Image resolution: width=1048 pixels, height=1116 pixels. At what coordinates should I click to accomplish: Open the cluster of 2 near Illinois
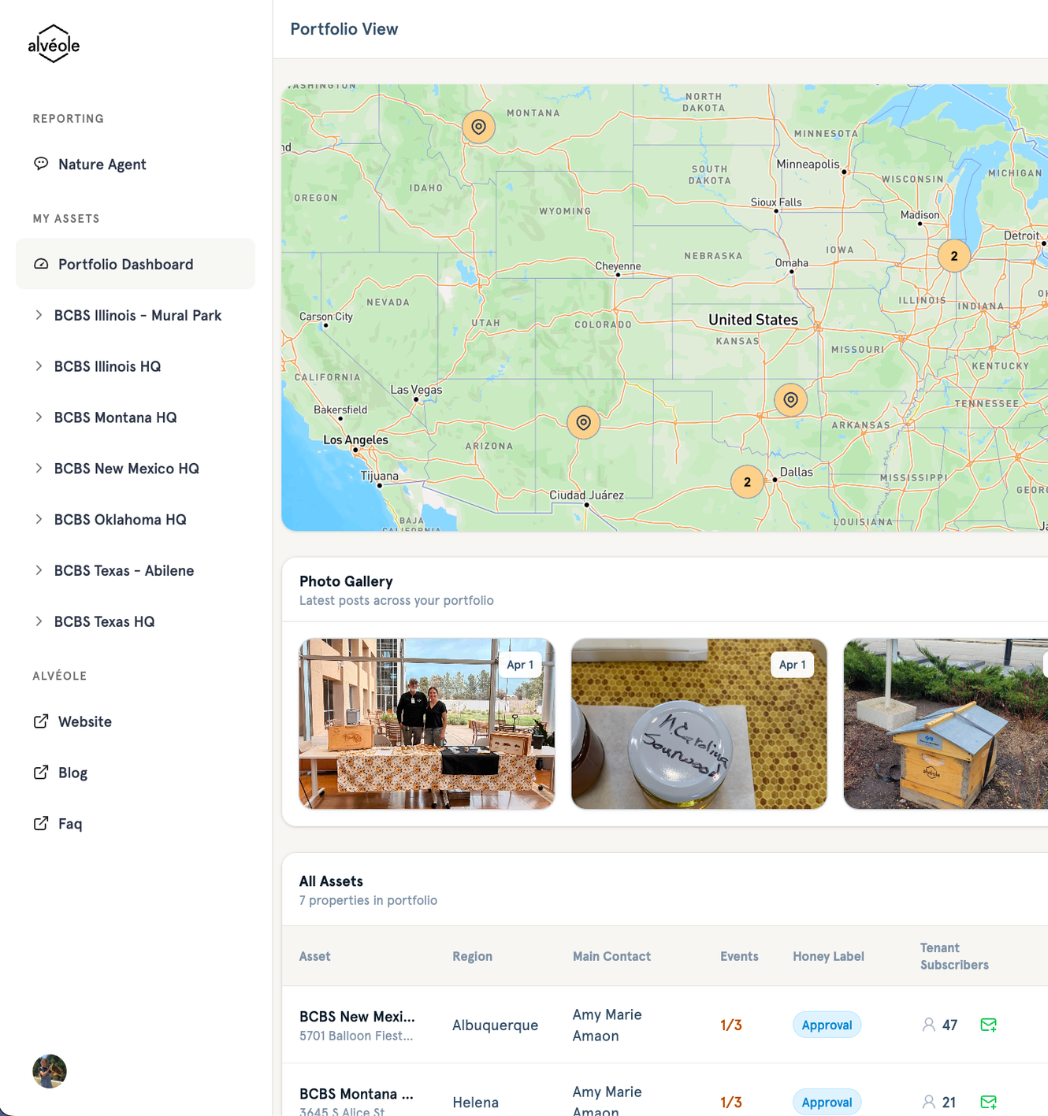coord(954,256)
